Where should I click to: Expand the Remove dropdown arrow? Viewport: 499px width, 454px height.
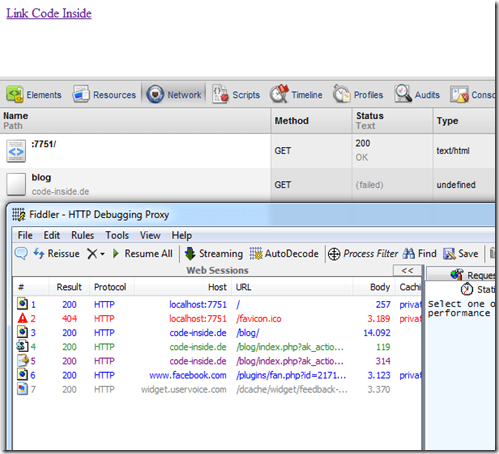click(102, 254)
